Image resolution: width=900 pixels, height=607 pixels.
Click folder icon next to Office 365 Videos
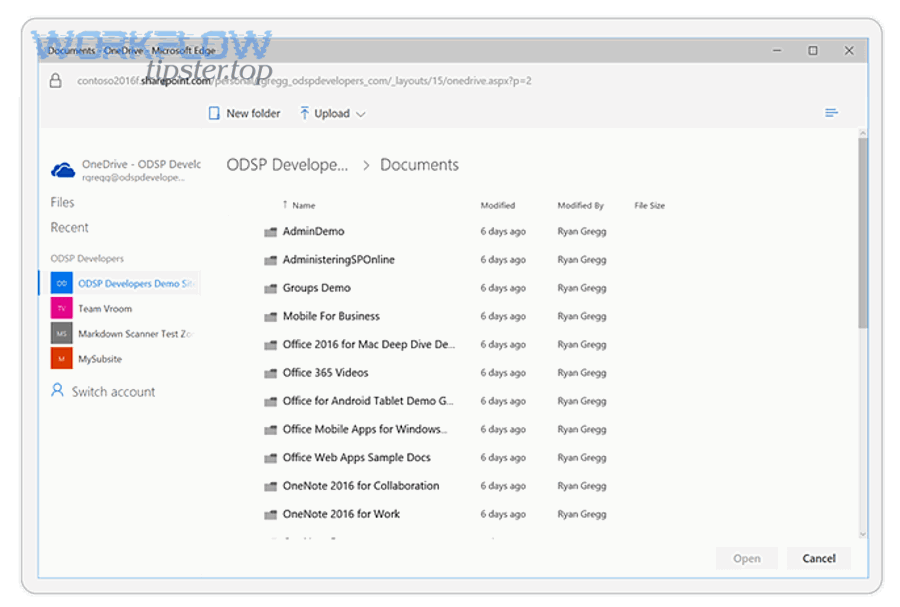[270, 373]
